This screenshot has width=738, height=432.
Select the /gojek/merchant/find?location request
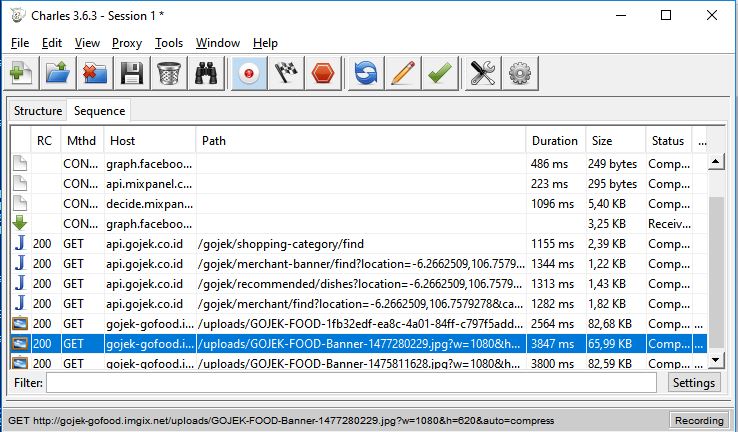[x=358, y=304]
